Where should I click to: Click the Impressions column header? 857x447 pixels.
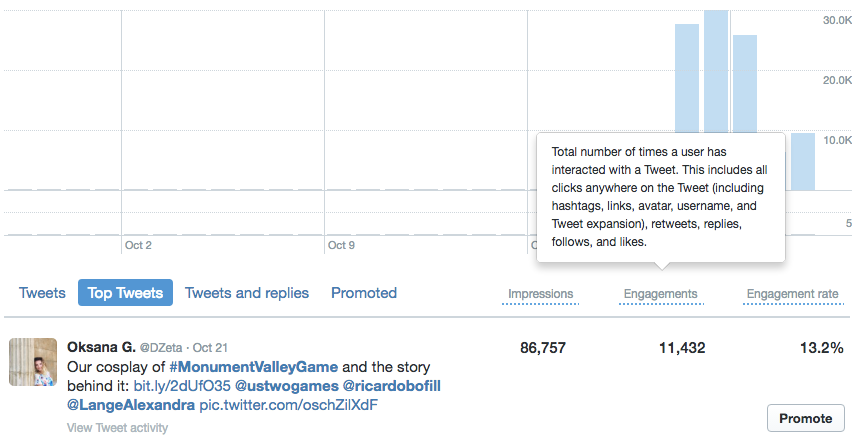click(541, 294)
